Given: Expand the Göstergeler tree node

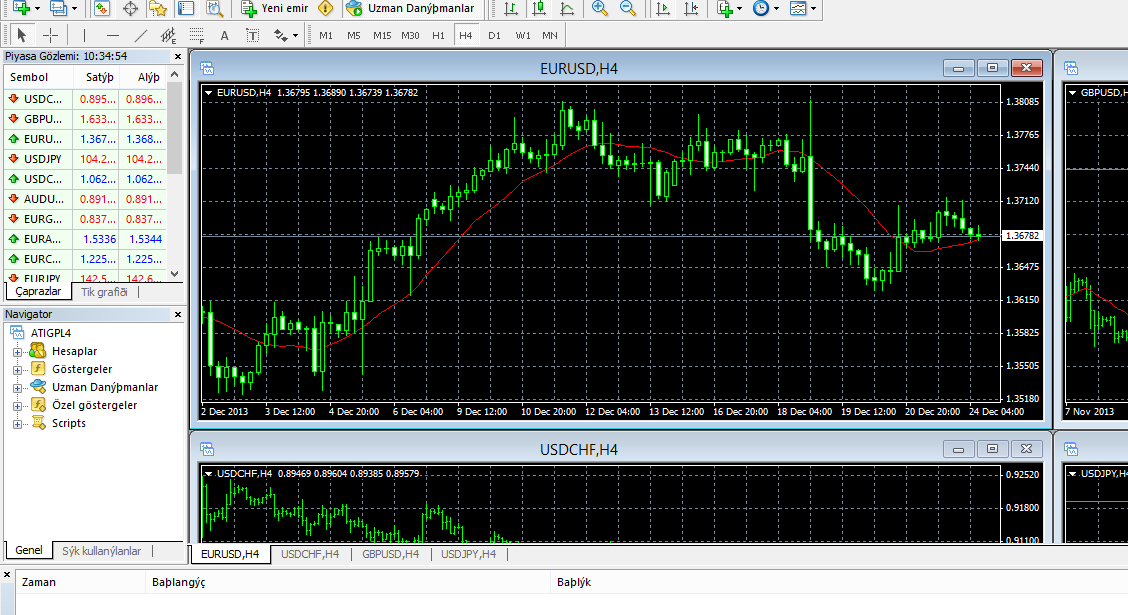Looking at the screenshot, I should coord(17,370).
